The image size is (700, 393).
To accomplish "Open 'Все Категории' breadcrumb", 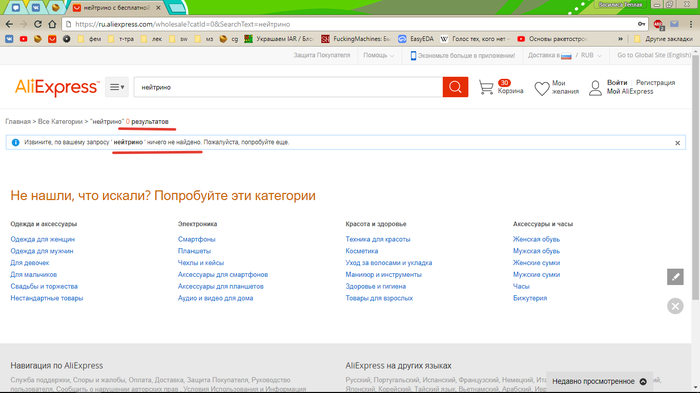I will click(60, 121).
